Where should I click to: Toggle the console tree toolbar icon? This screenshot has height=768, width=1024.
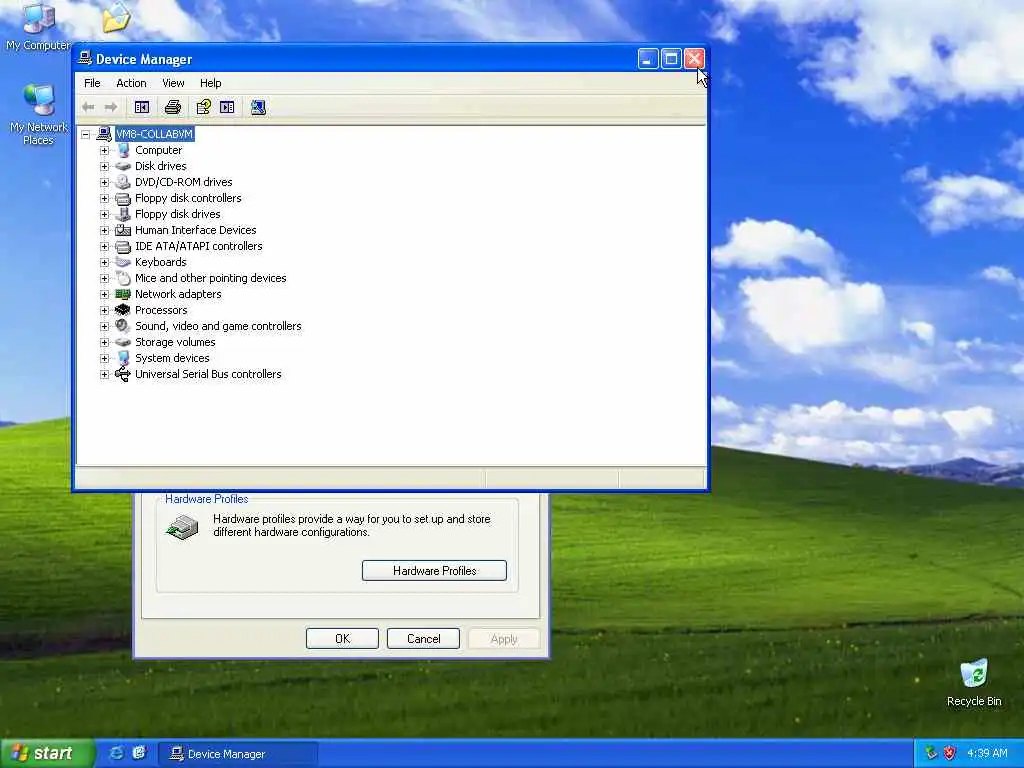pos(142,107)
